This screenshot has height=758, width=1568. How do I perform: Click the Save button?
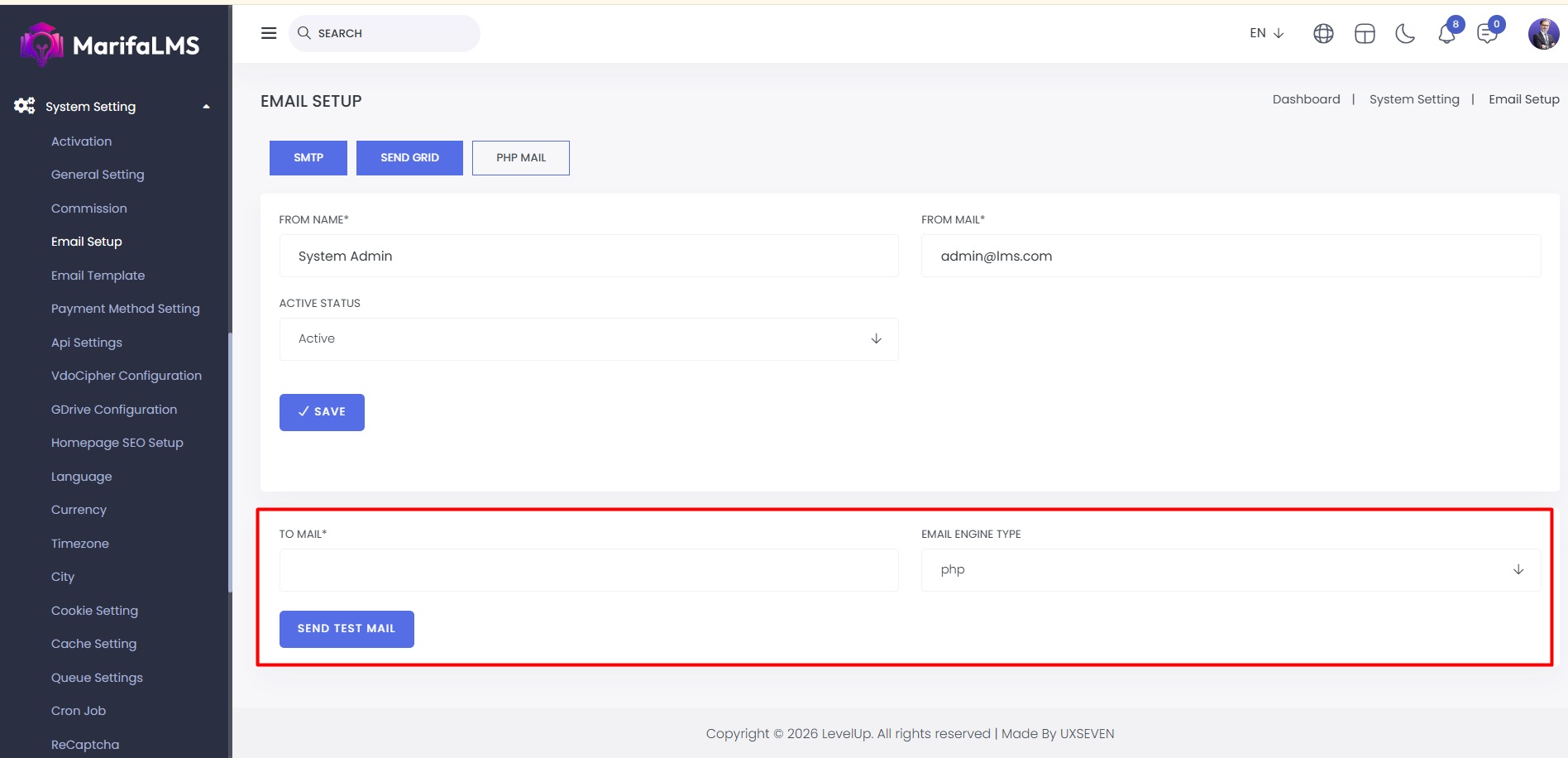(322, 412)
